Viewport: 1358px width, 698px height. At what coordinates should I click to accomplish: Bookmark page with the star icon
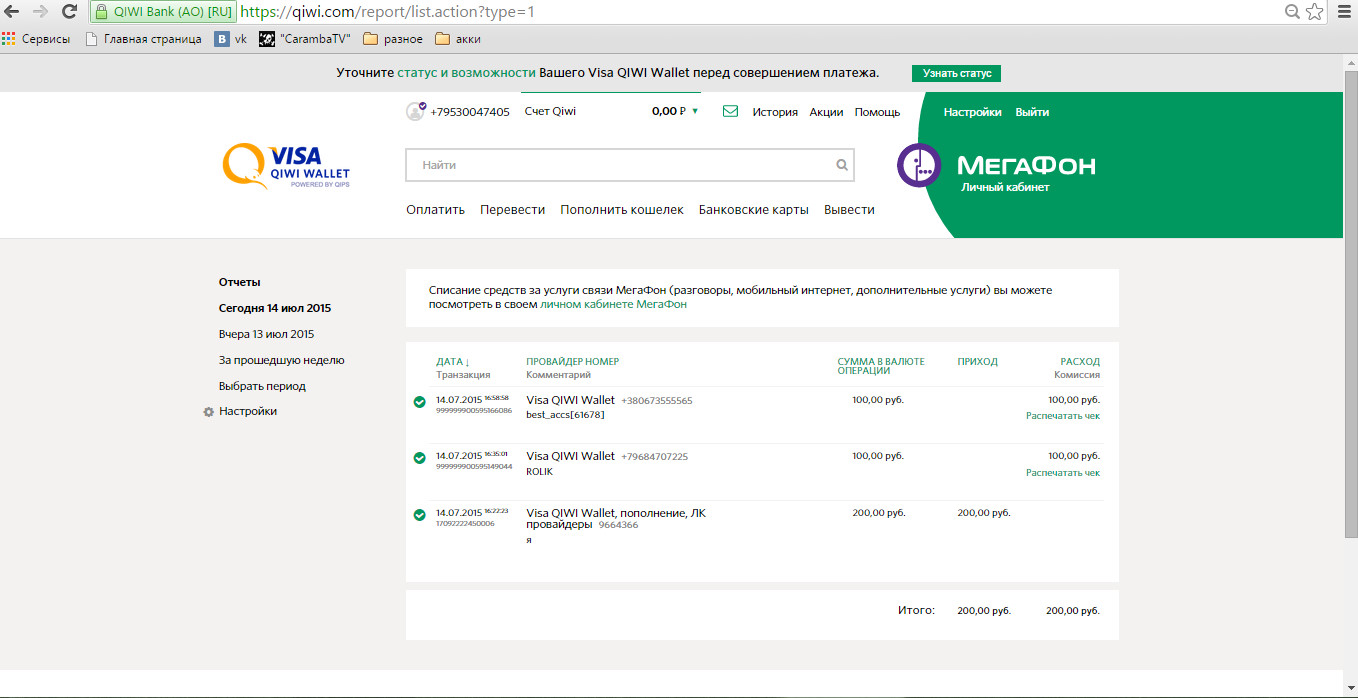[x=1314, y=12]
